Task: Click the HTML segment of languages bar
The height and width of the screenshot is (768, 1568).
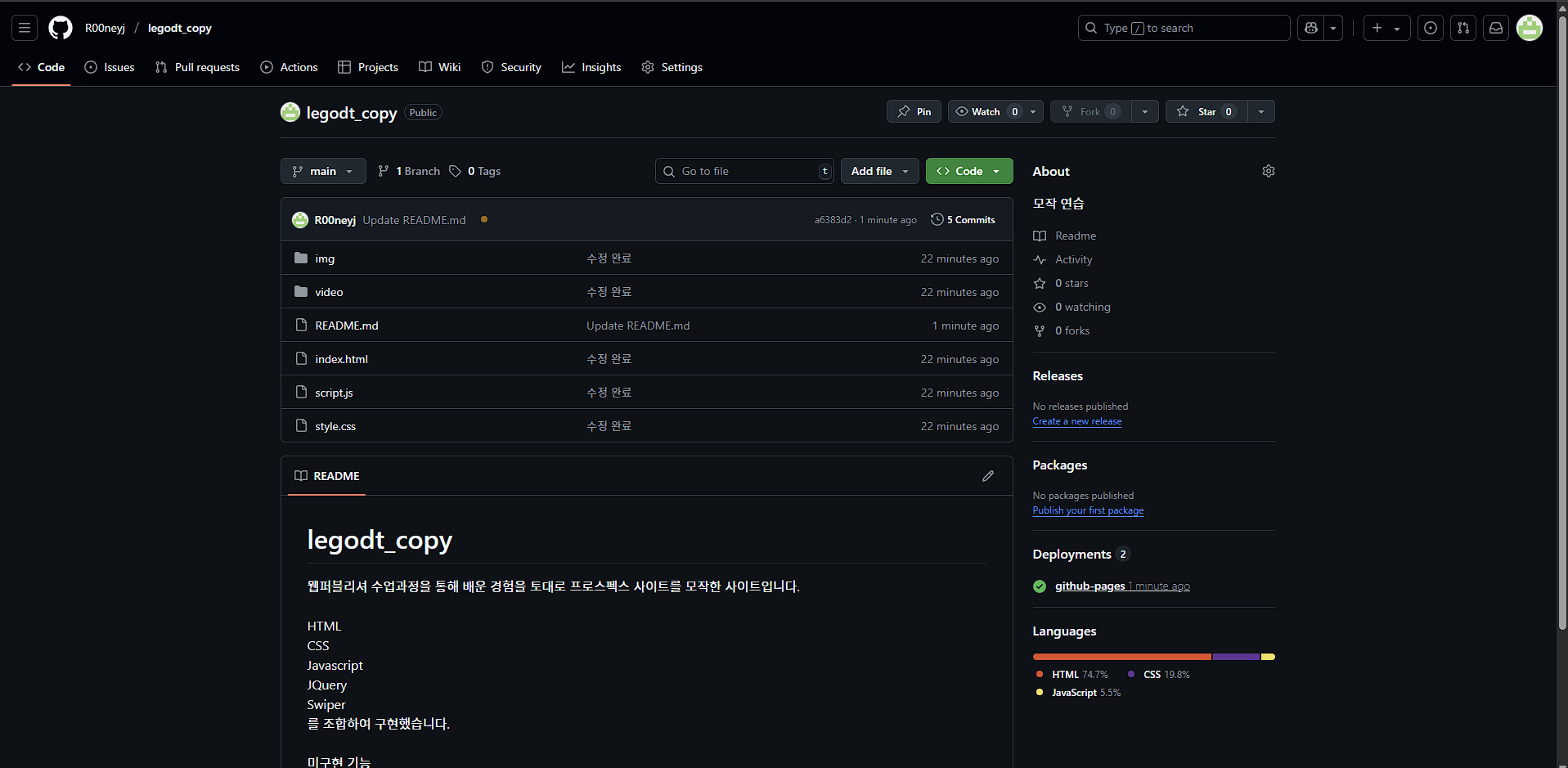Action: pos(1121,657)
